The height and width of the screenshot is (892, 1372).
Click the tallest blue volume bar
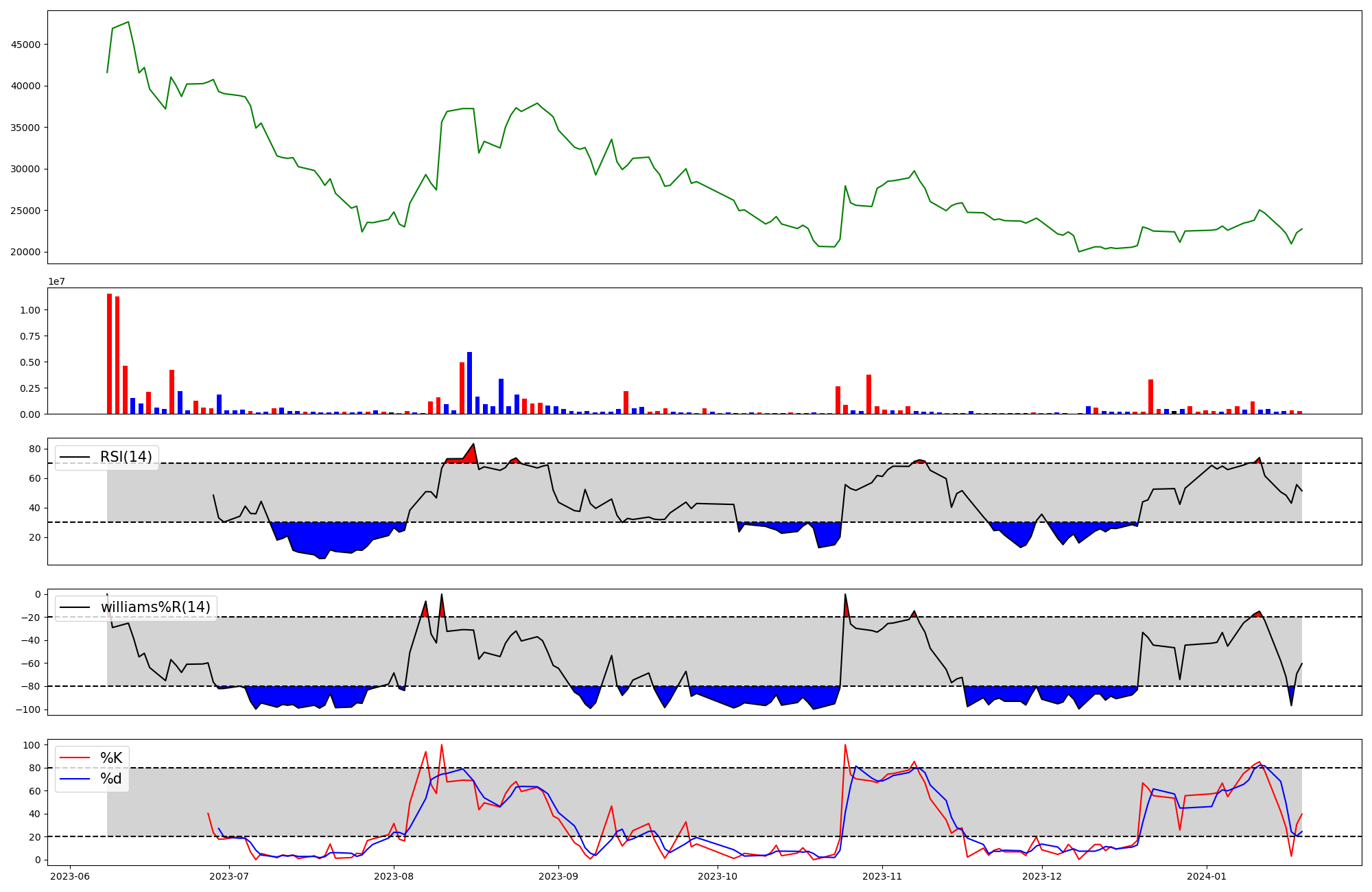point(469,383)
